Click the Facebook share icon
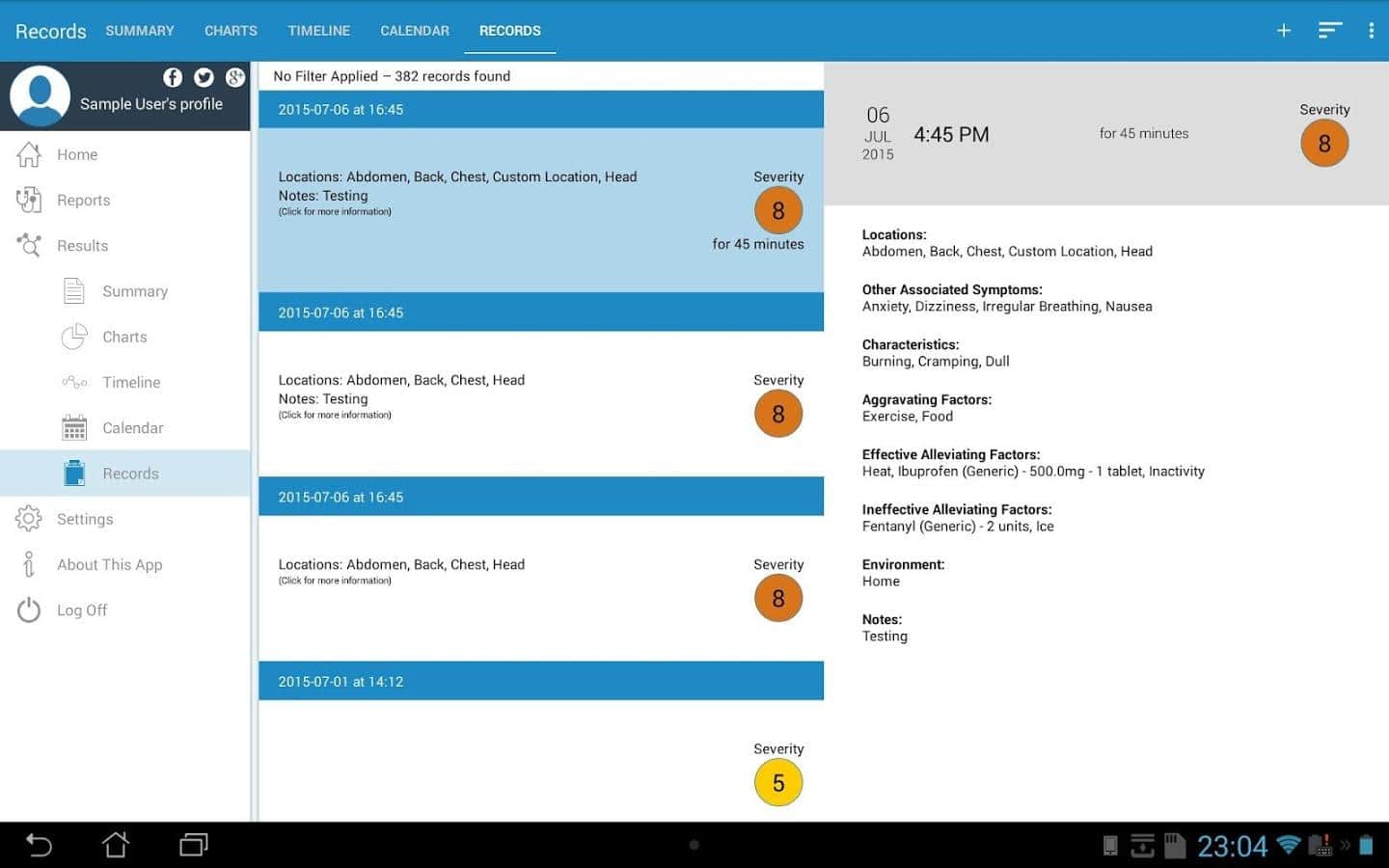The height and width of the screenshot is (868, 1389). click(173, 77)
